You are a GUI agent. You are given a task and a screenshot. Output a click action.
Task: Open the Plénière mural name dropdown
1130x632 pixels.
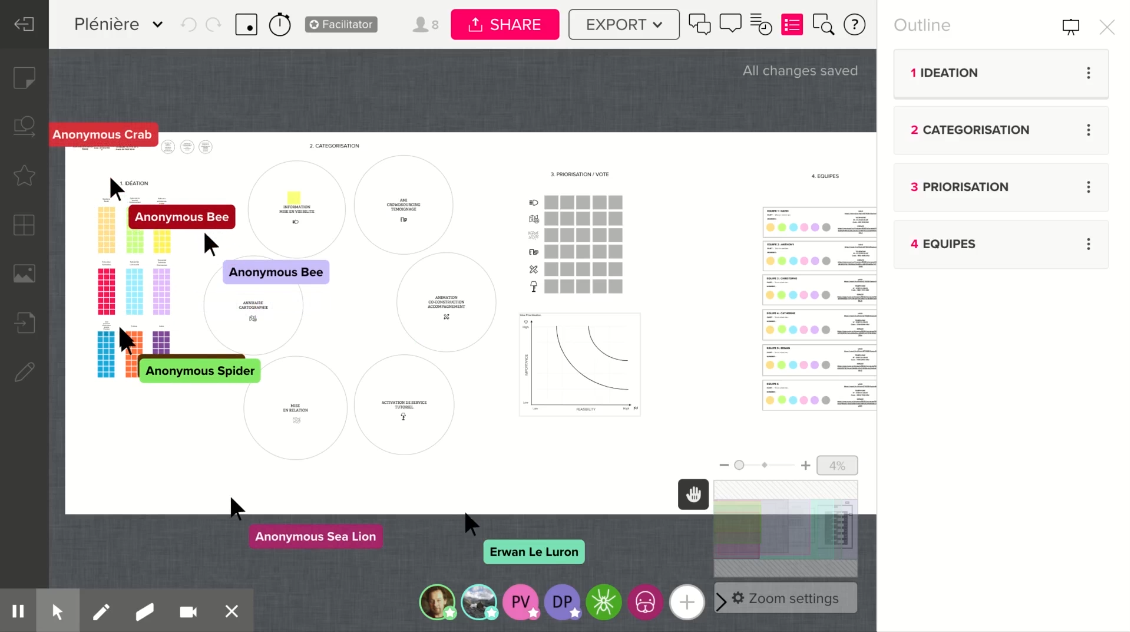pyautogui.click(x=118, y=25)
